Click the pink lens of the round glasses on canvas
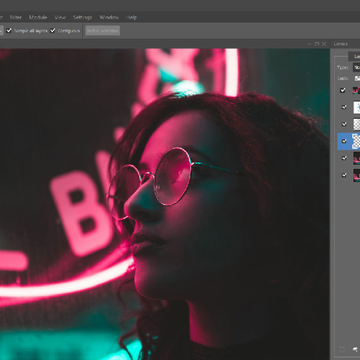This screenshot has width=360, height=360. [172, 176]
